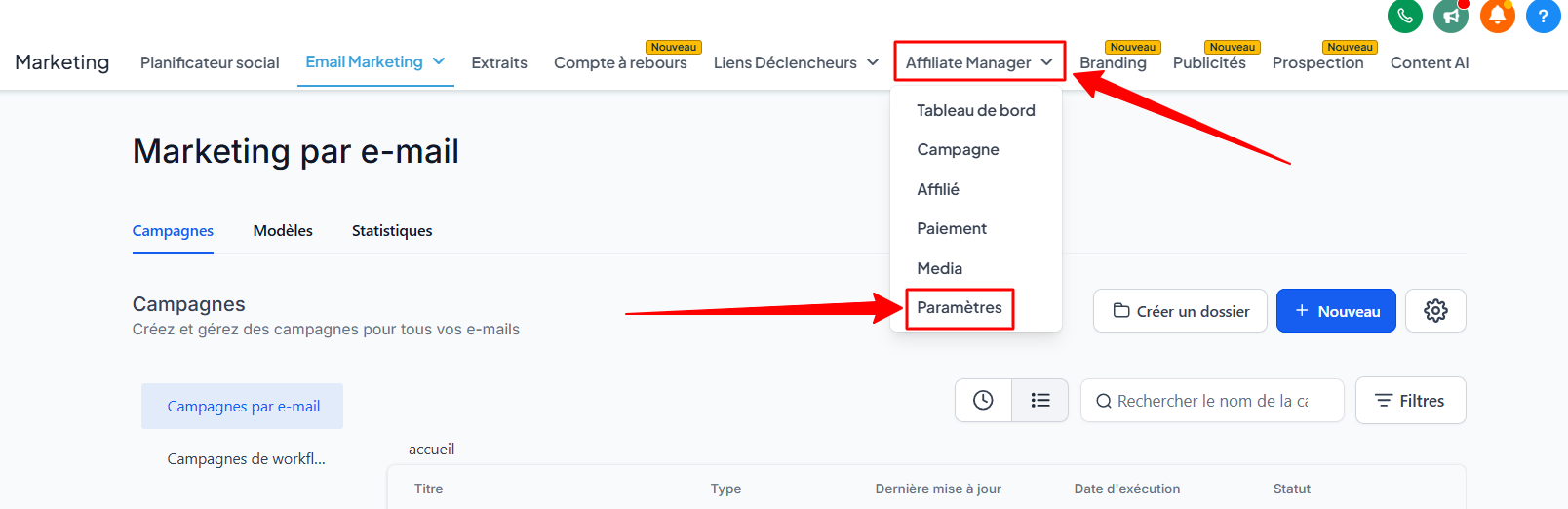Open the megaphone announcements icon
The height and width of the screenshot is (509, 1568).
click(x=1451, y=16)
